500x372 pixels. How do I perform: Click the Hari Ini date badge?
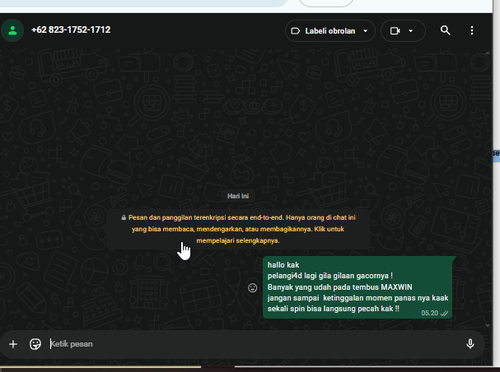(238, 196)
